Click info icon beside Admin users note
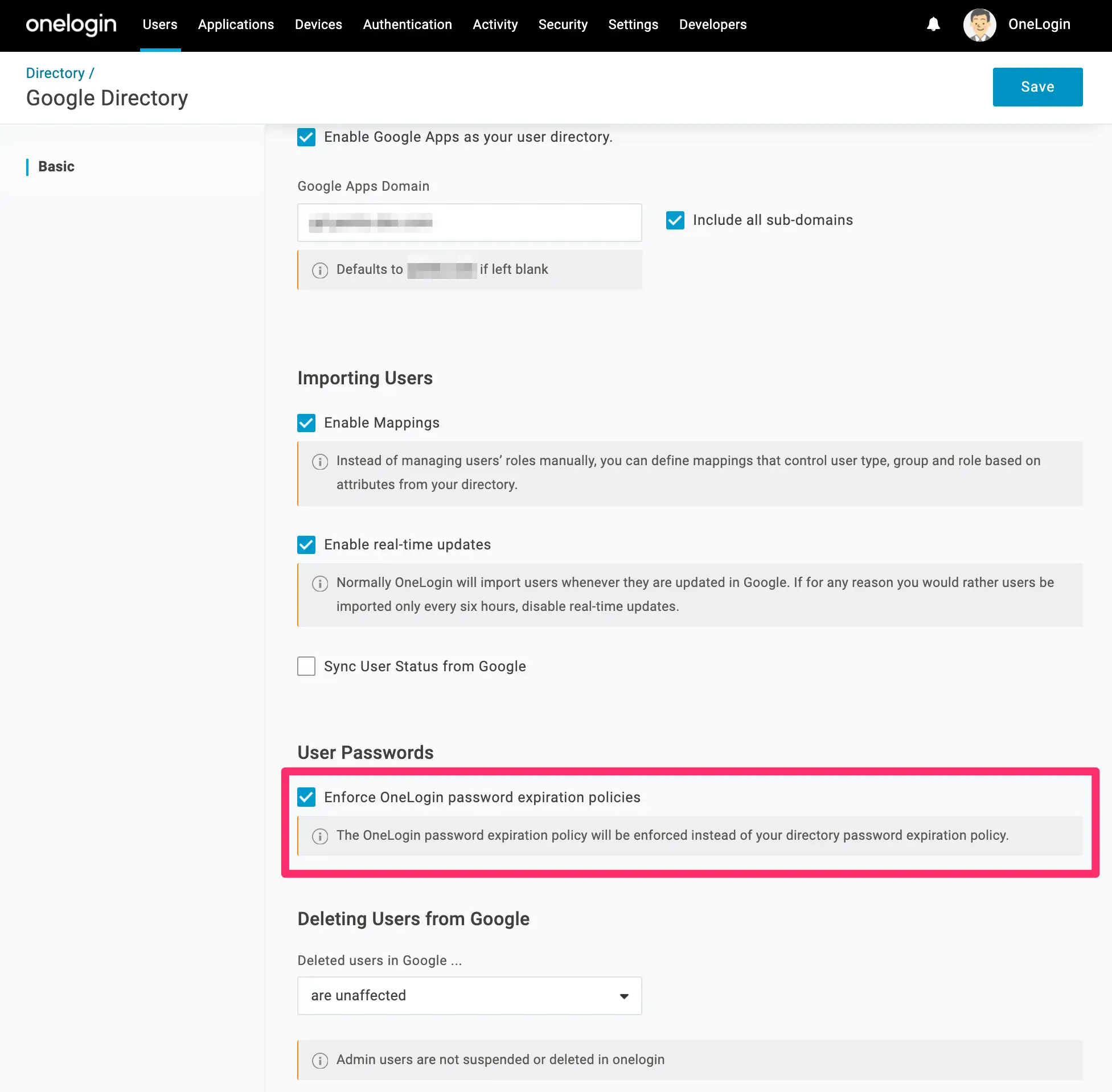The width and height of the screenshot is (1112, 1092). point(320,1061)
